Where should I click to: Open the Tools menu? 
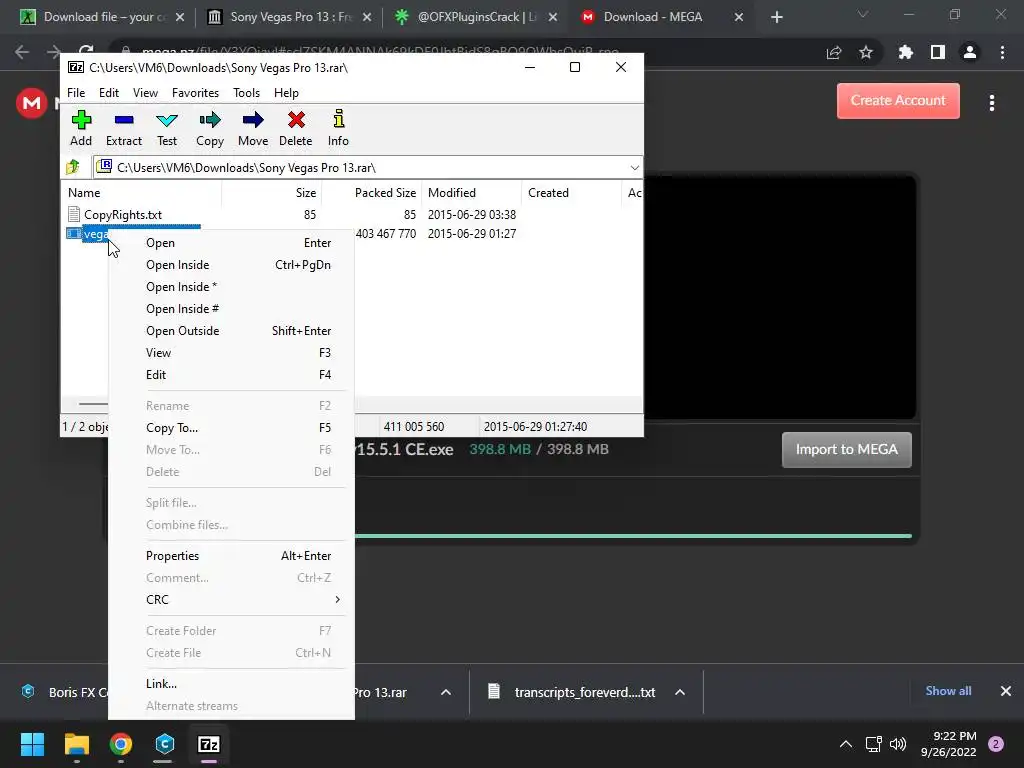(x=246, y=93)
